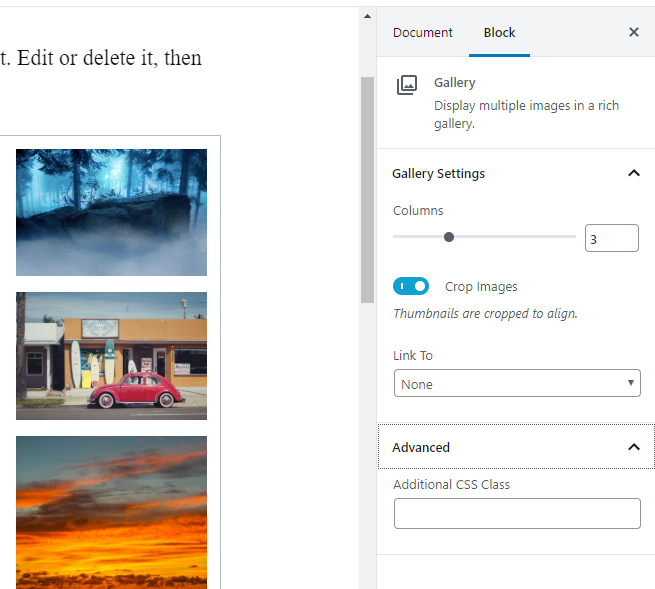Select the orange sunset sky image
This screenshot has width=655, height=589.
[x=111, y=510]
